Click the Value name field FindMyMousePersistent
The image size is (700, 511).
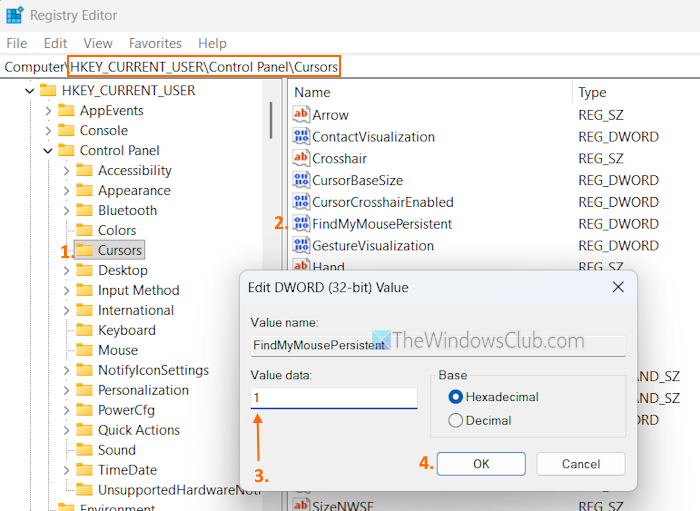tap(438, 345)
